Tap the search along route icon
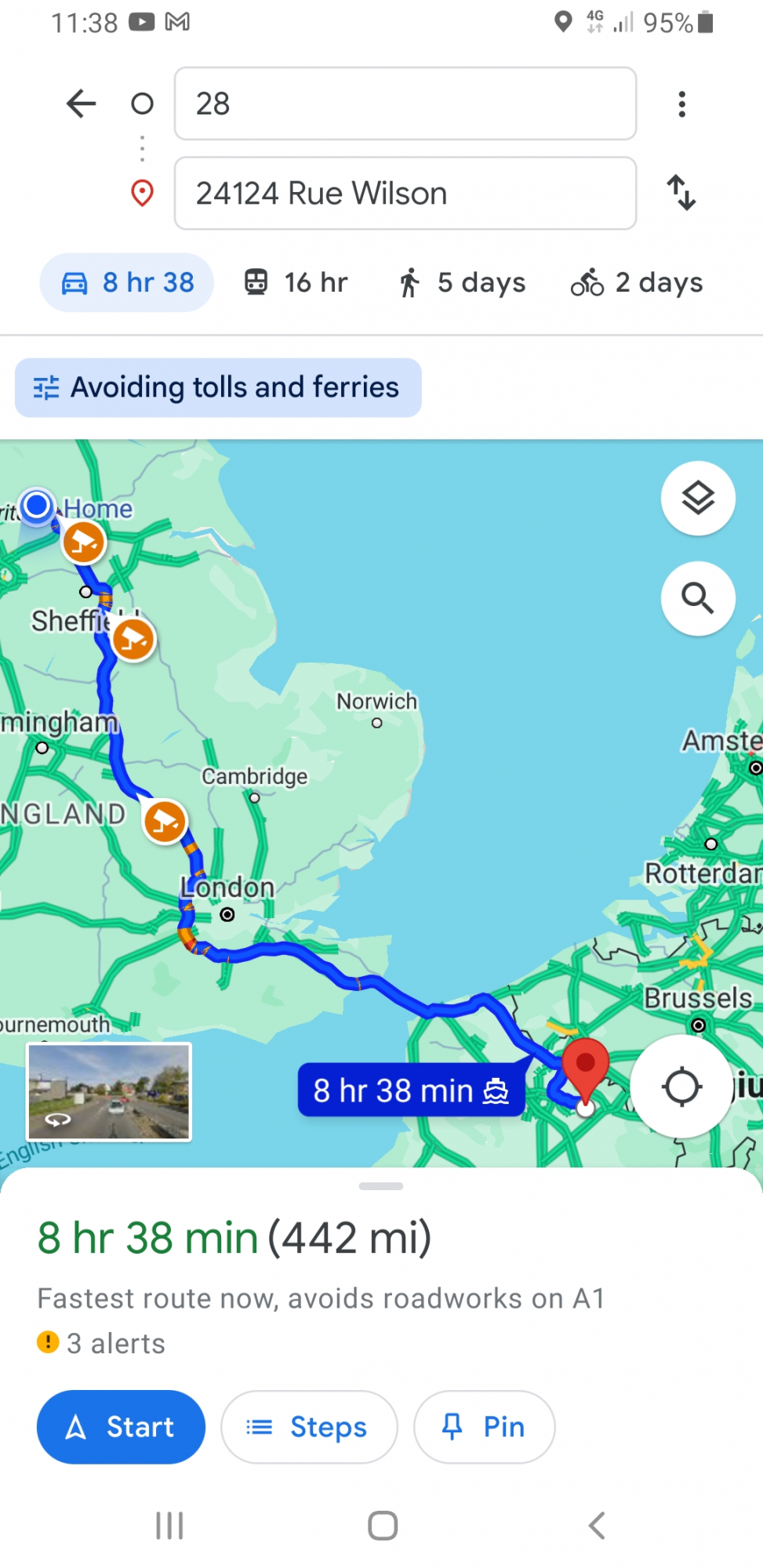Viewport: 763px width, 1568px height. click(698, 598)
